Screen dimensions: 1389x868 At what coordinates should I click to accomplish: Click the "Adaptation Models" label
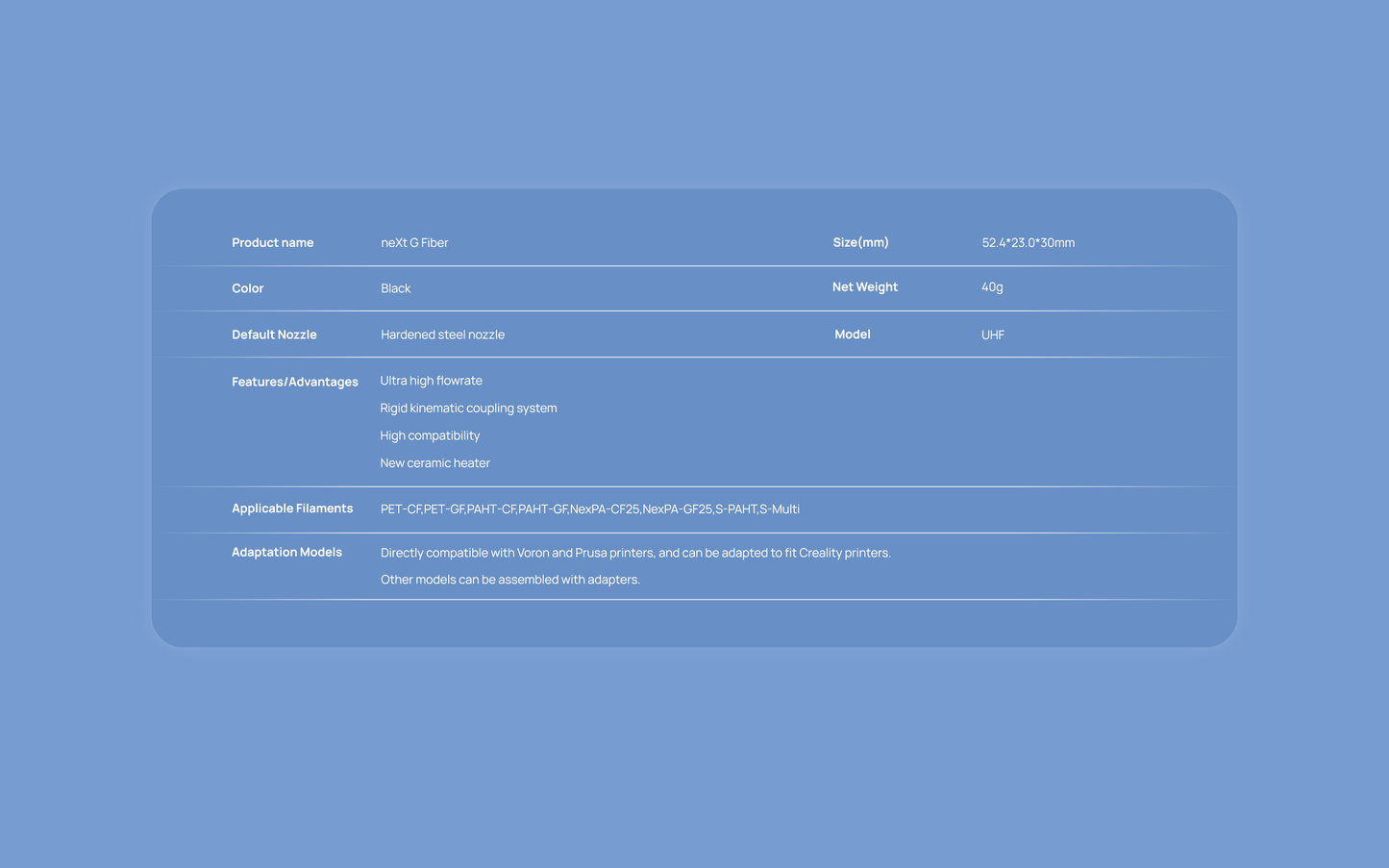(286, 552)
